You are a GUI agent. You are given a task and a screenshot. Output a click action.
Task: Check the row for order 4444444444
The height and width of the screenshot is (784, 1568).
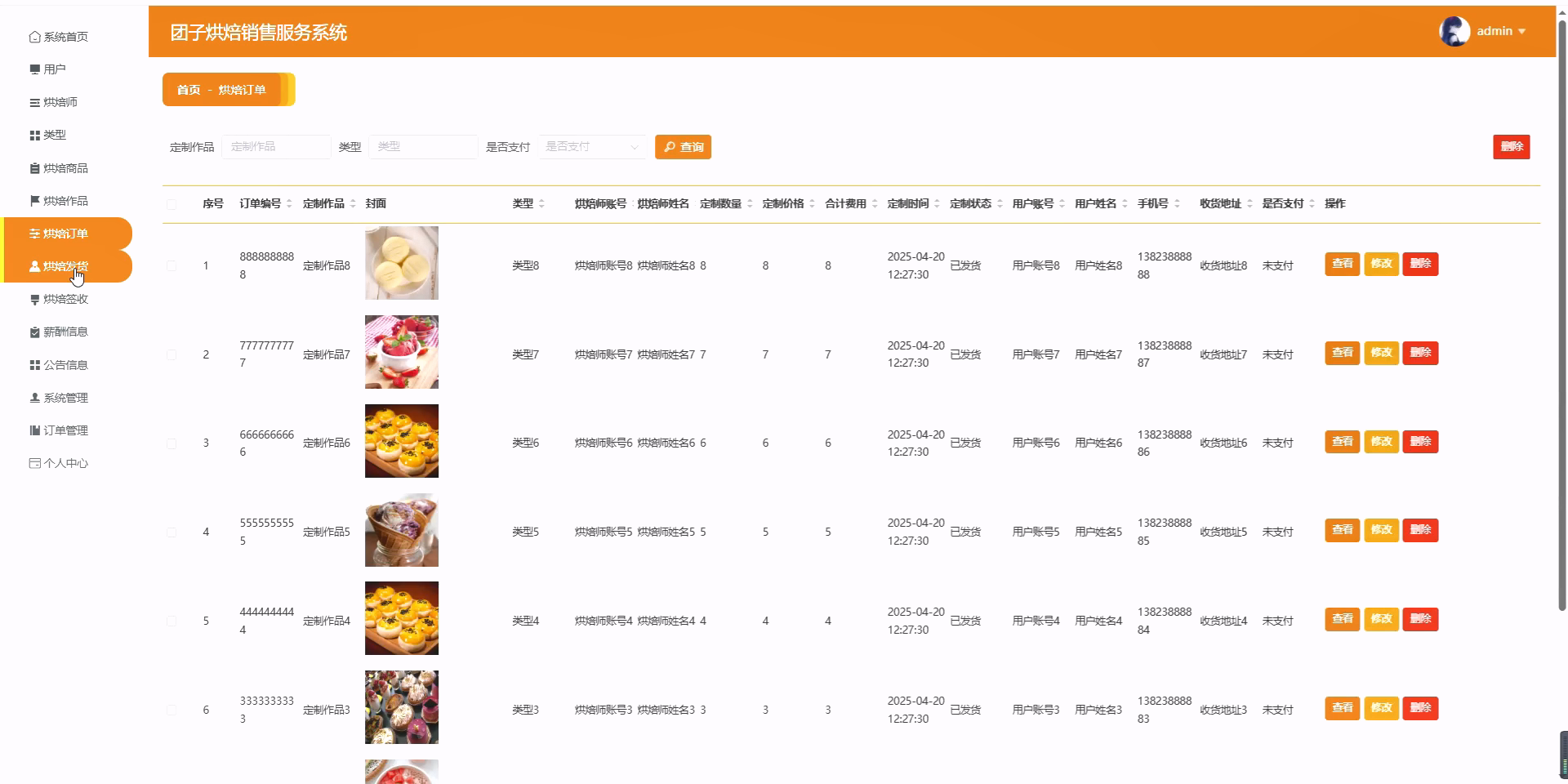[x=171, y=621]
